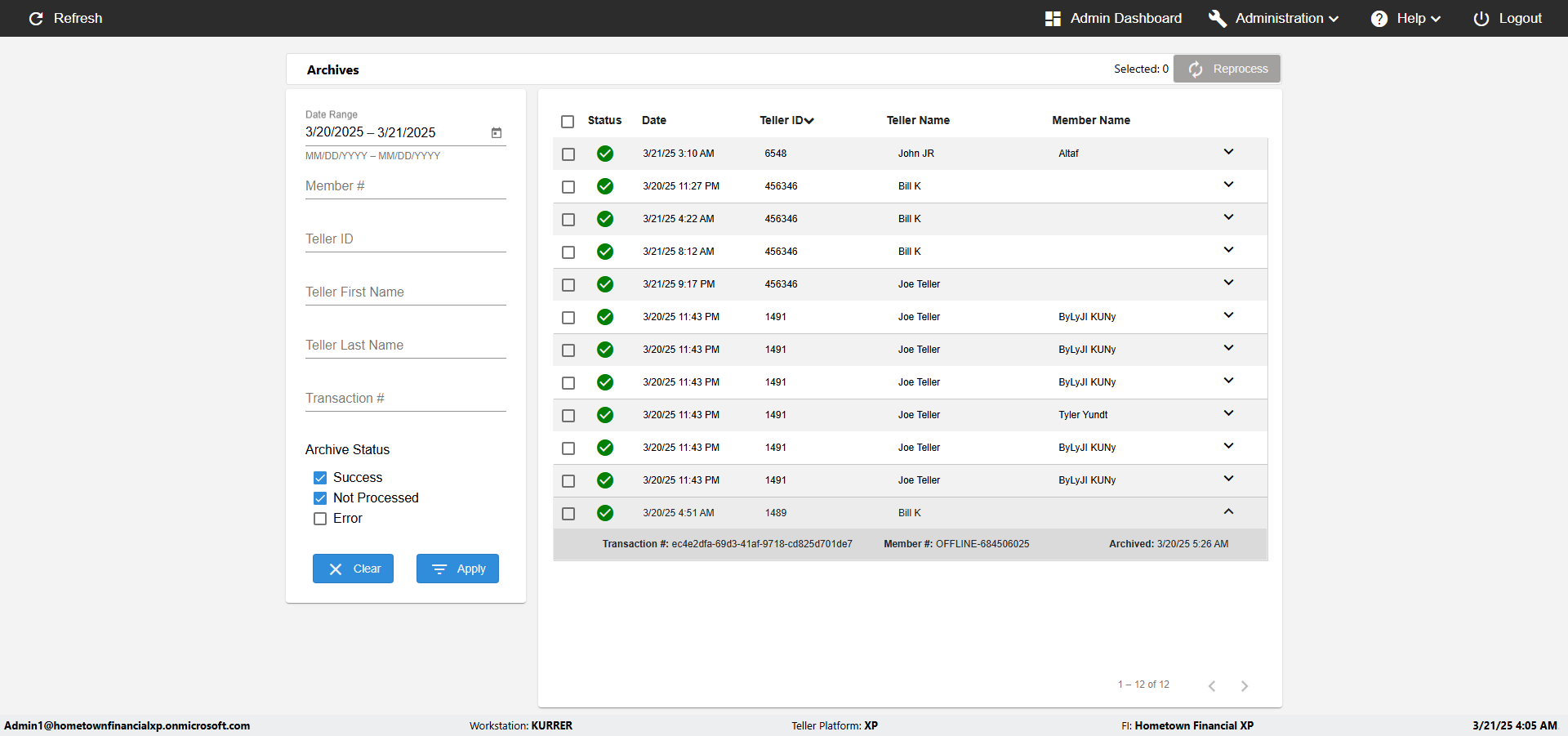Open the Admin Dashboard grid icon
Image resolution: width=1568 pixels, height=736 pixels.
1053,19
